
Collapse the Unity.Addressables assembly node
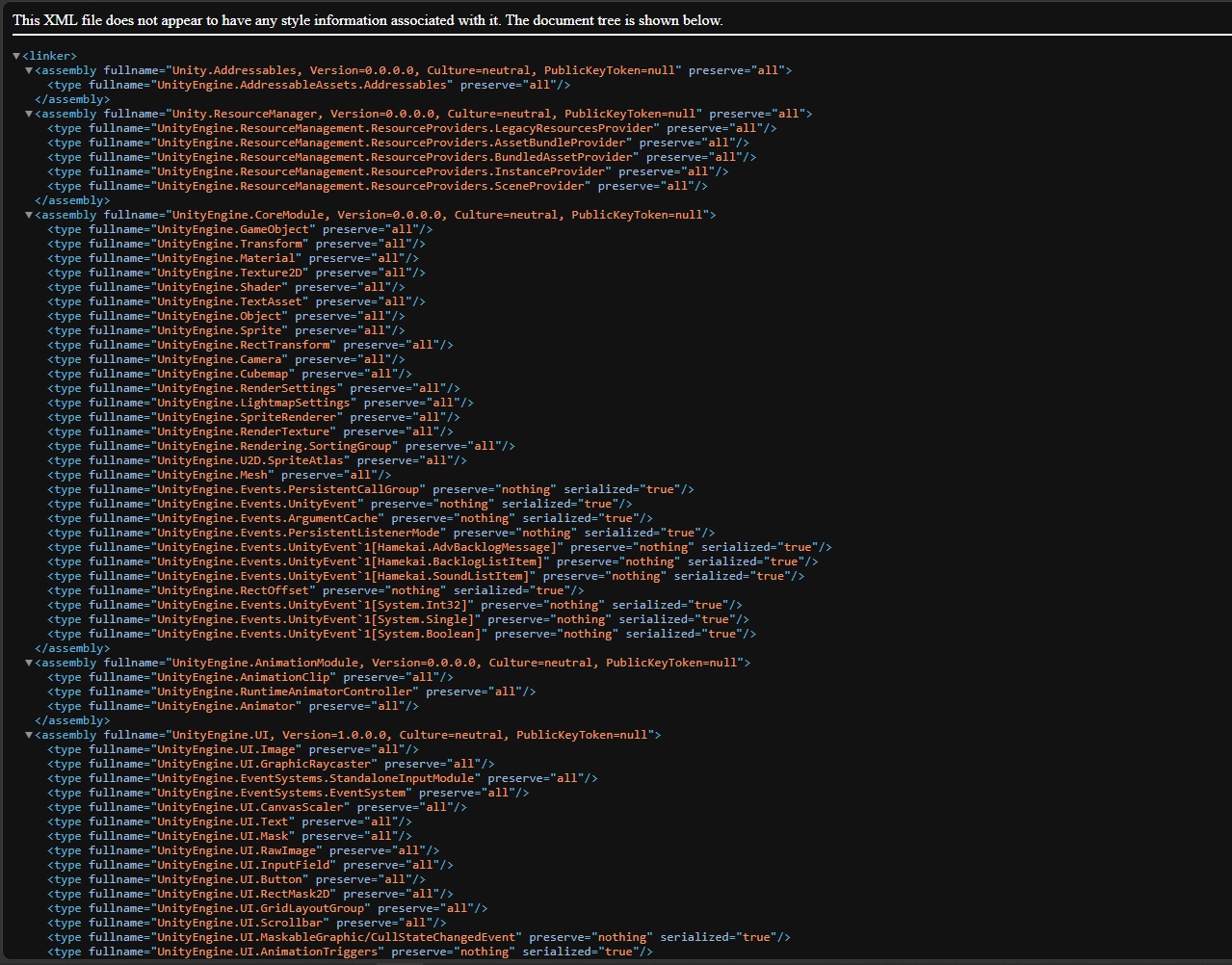[x=29, y=70]
